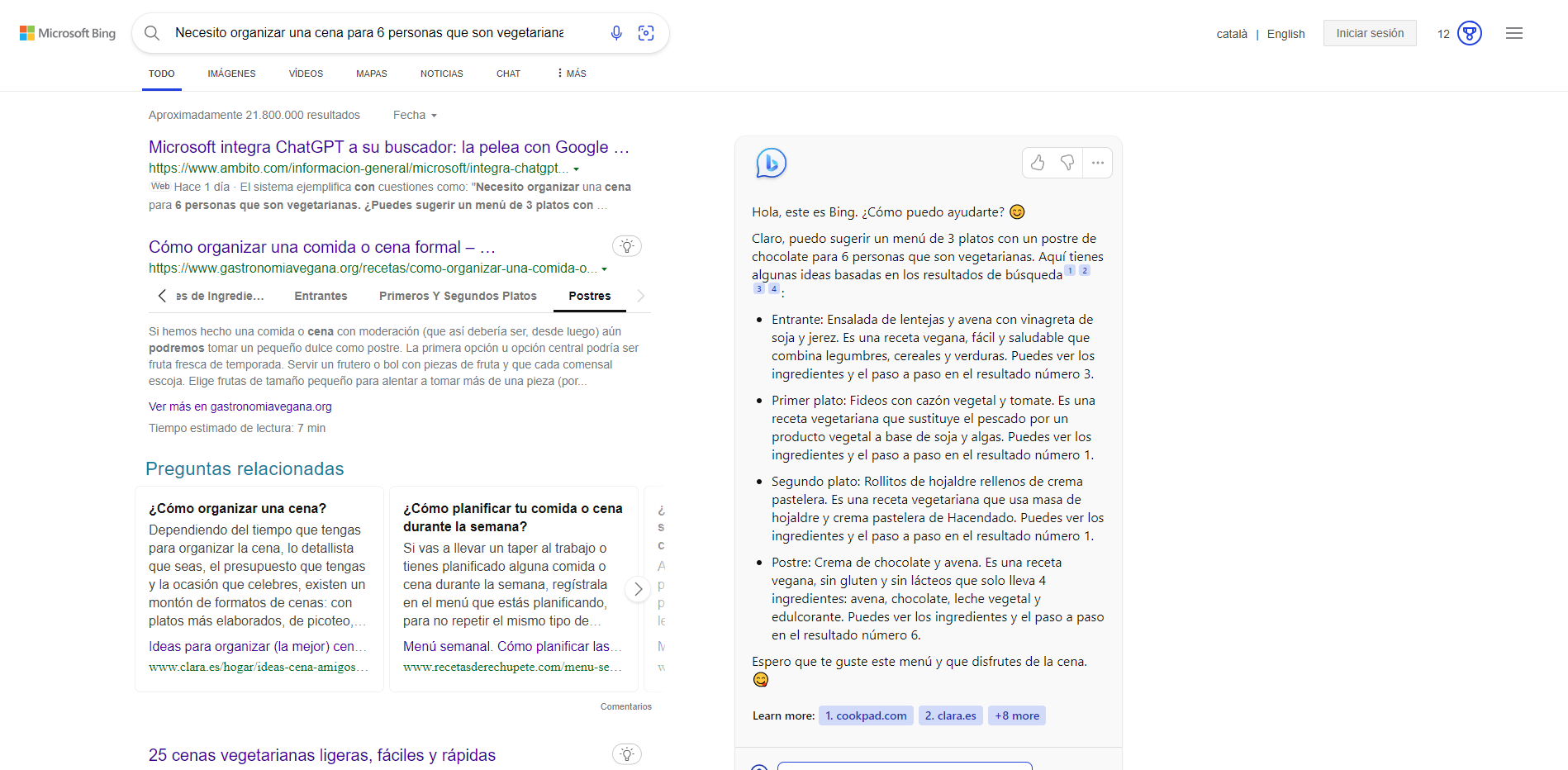This screenshot has height=770, width=1568.
Task: Open Menú semanal. Cómo planificar link
Action: pos(512,646)
